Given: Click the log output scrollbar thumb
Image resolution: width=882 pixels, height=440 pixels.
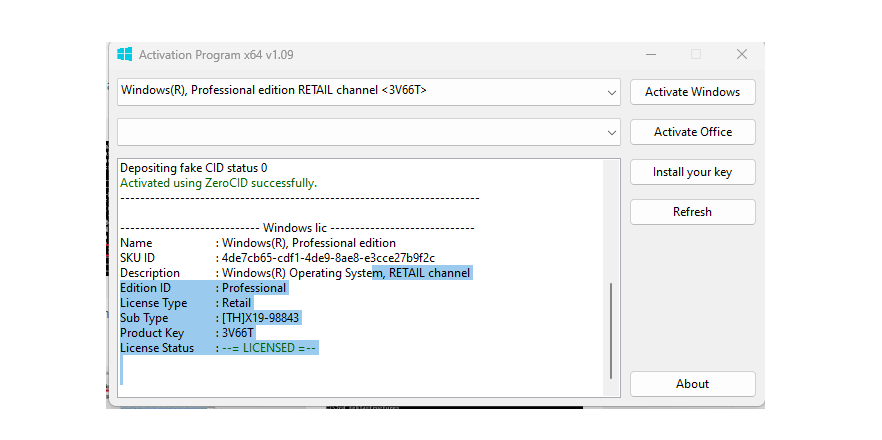Looking at the screenshot, I should (x=610, y=331).
